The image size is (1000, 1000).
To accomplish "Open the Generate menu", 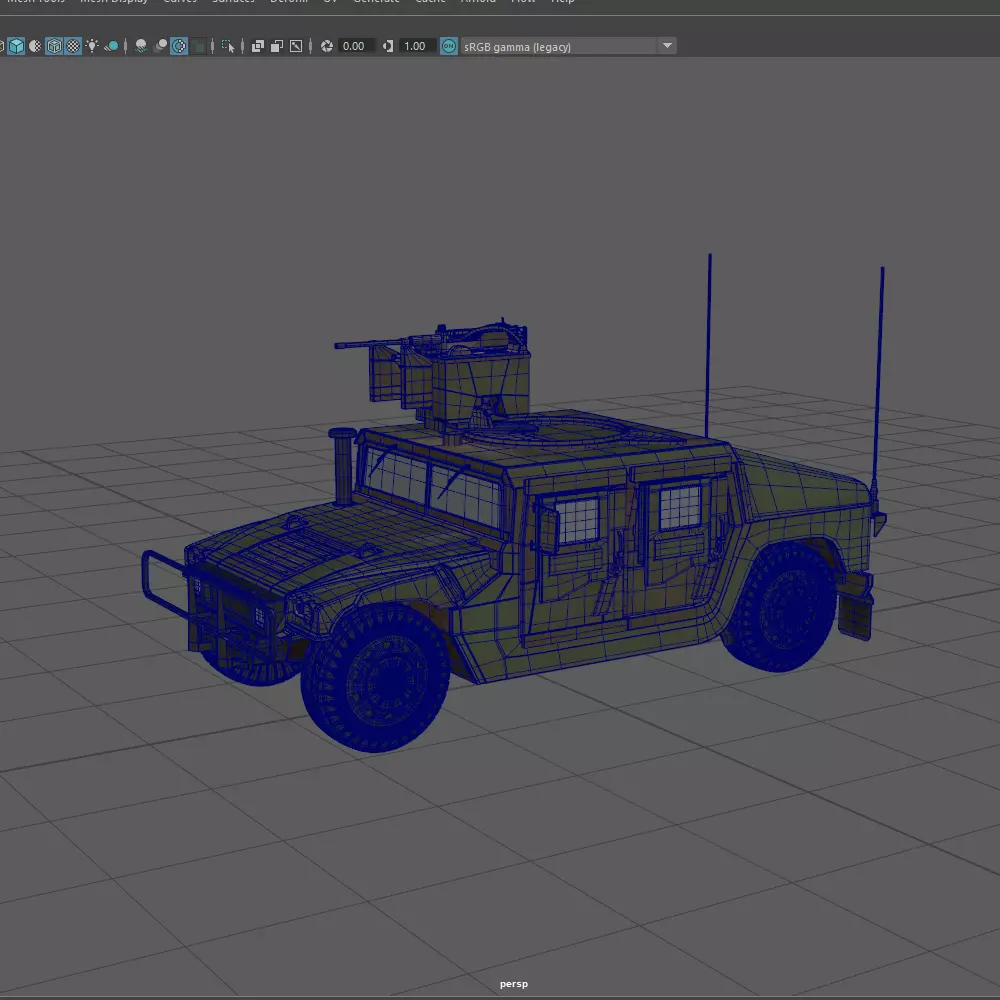I will tap(376, 2).
